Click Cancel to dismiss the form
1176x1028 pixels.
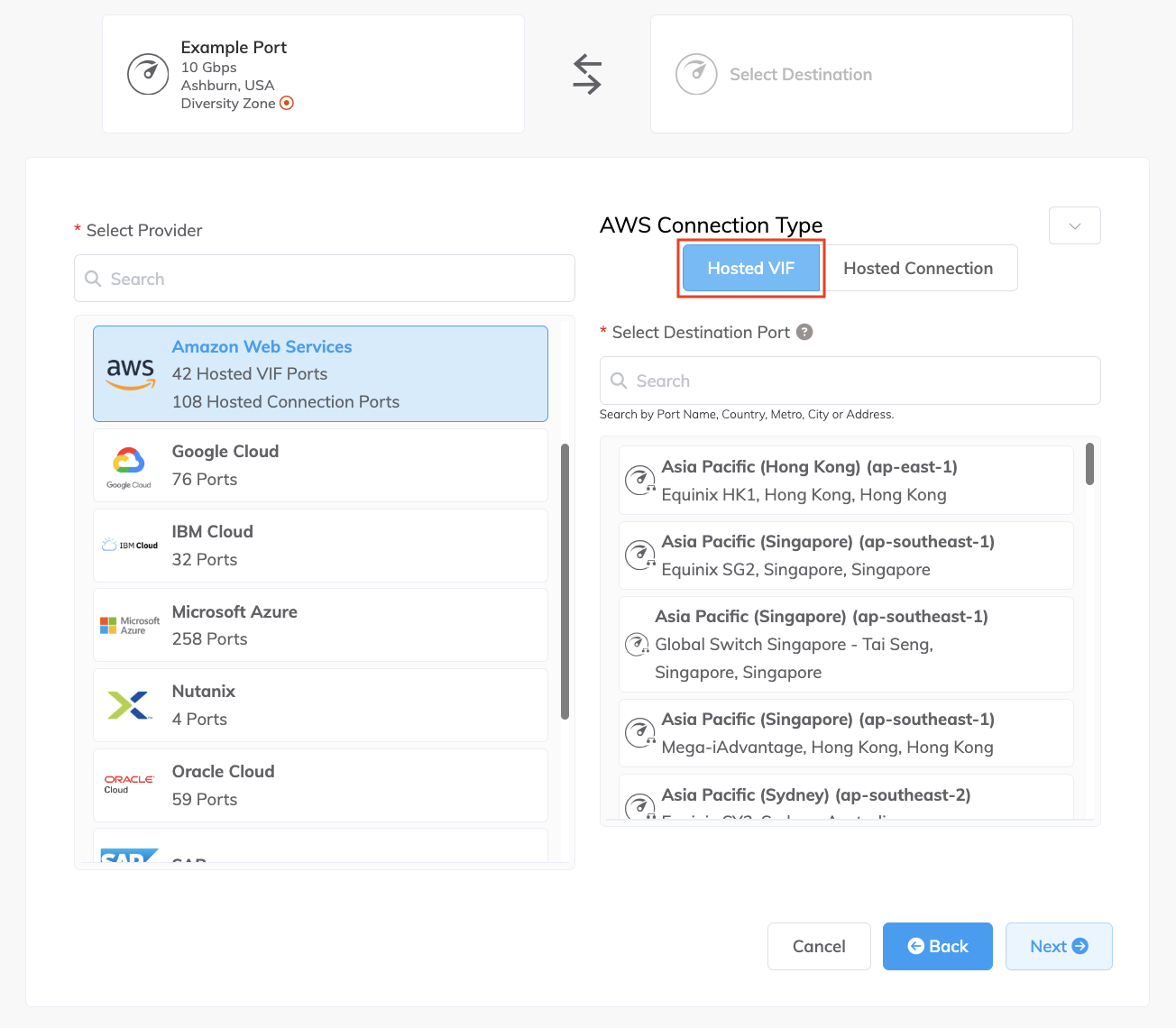pos(818,946)
